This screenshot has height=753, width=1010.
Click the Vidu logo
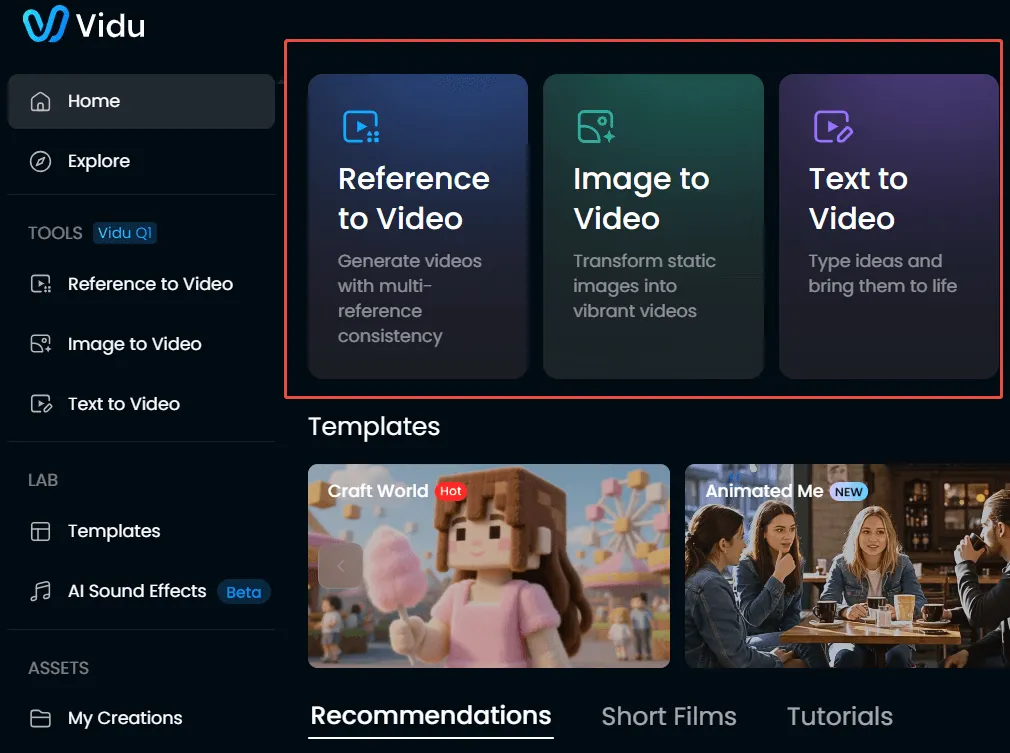coord(83,26)
